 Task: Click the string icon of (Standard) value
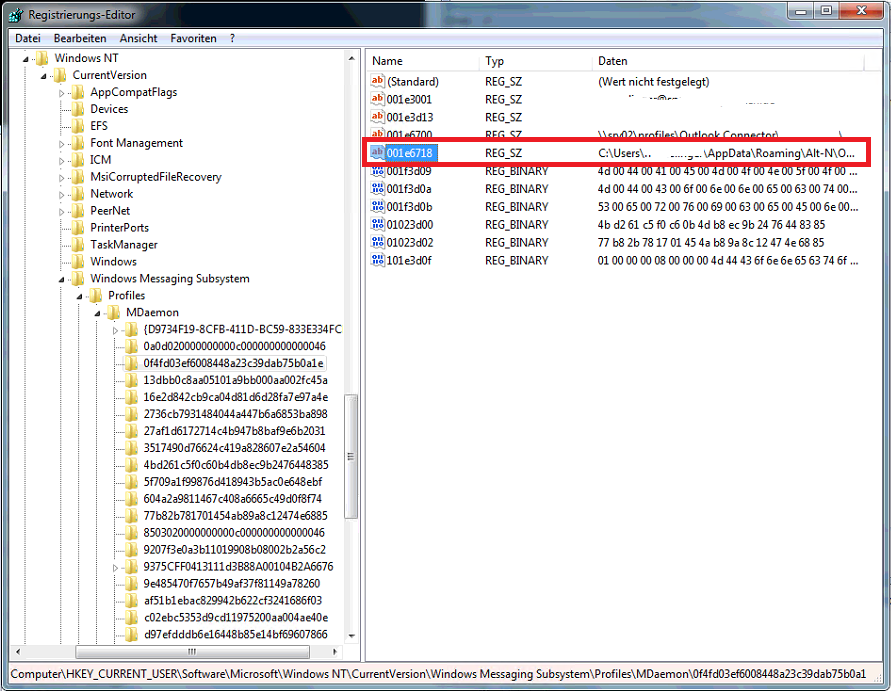pos(377,81)
